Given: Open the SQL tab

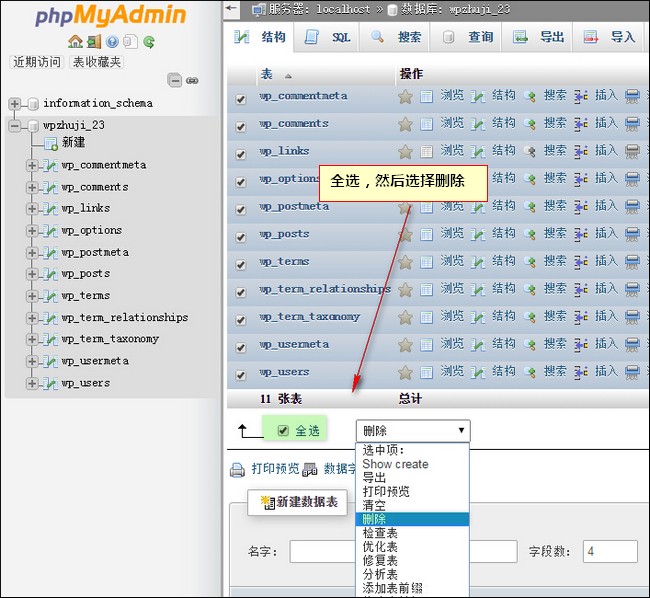Looking at the screenshot, I should (x=327, y=37).
